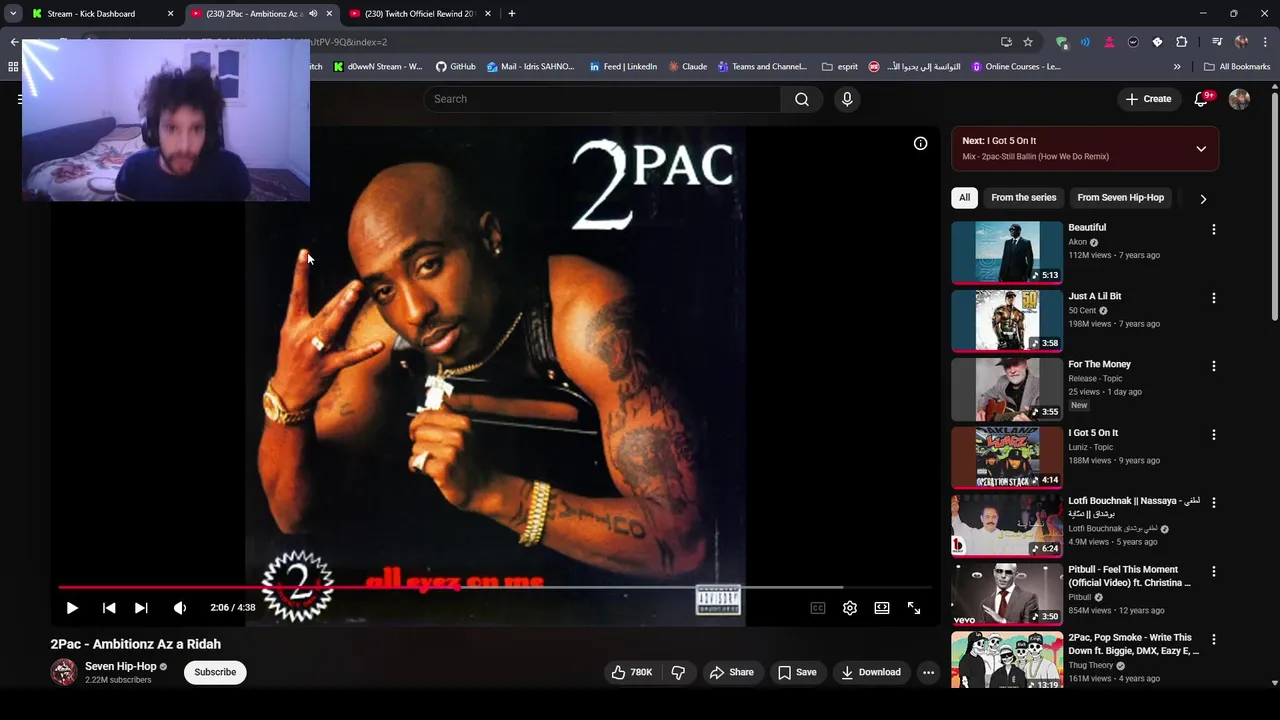Open the I Got 5 On It title
This screenshot has width=1280, height=720.
point(1093,433)
